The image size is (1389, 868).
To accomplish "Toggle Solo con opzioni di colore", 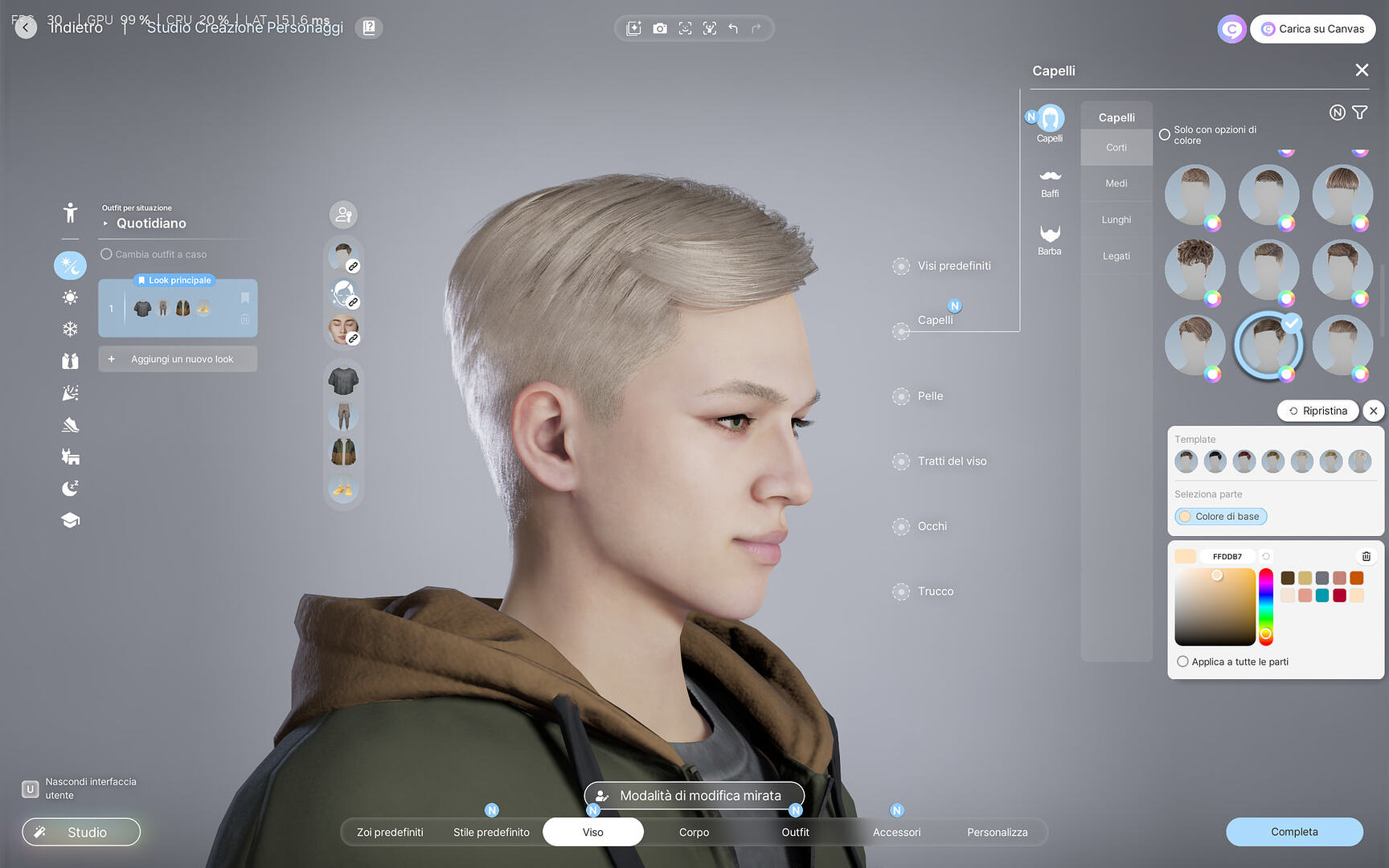I will tap(1165, 135).
